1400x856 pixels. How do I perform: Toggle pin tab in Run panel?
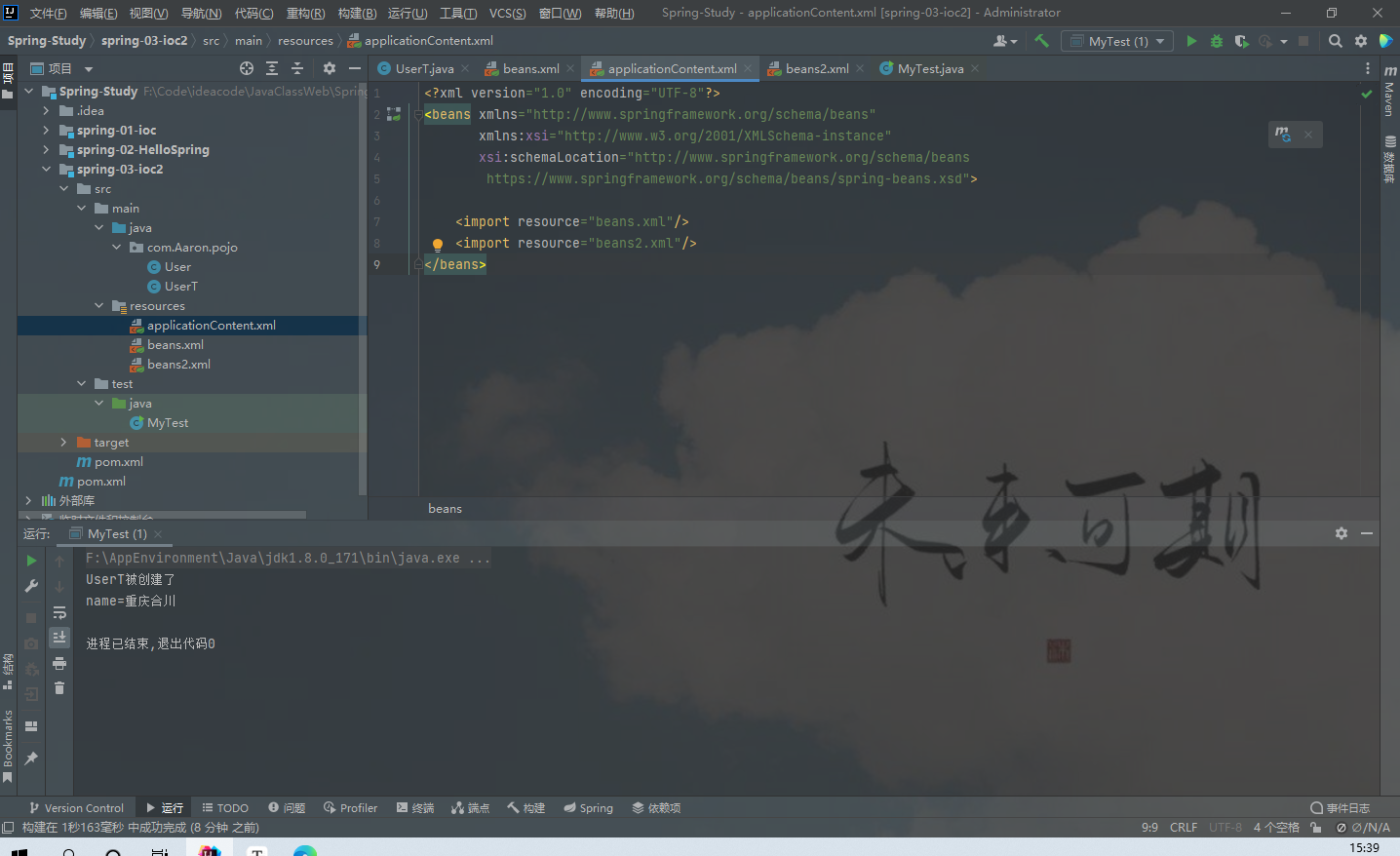click(31, 759)
